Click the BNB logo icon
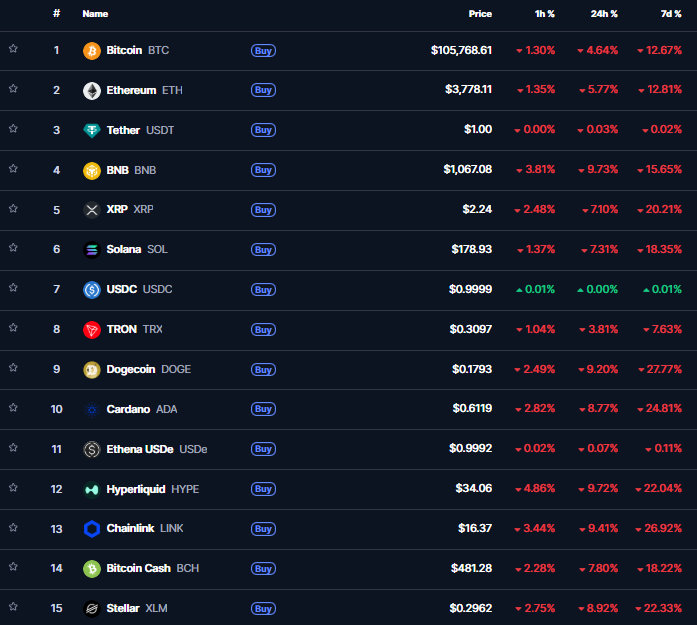This screenshot has width=697, height=625. click(x=91, y=170)
